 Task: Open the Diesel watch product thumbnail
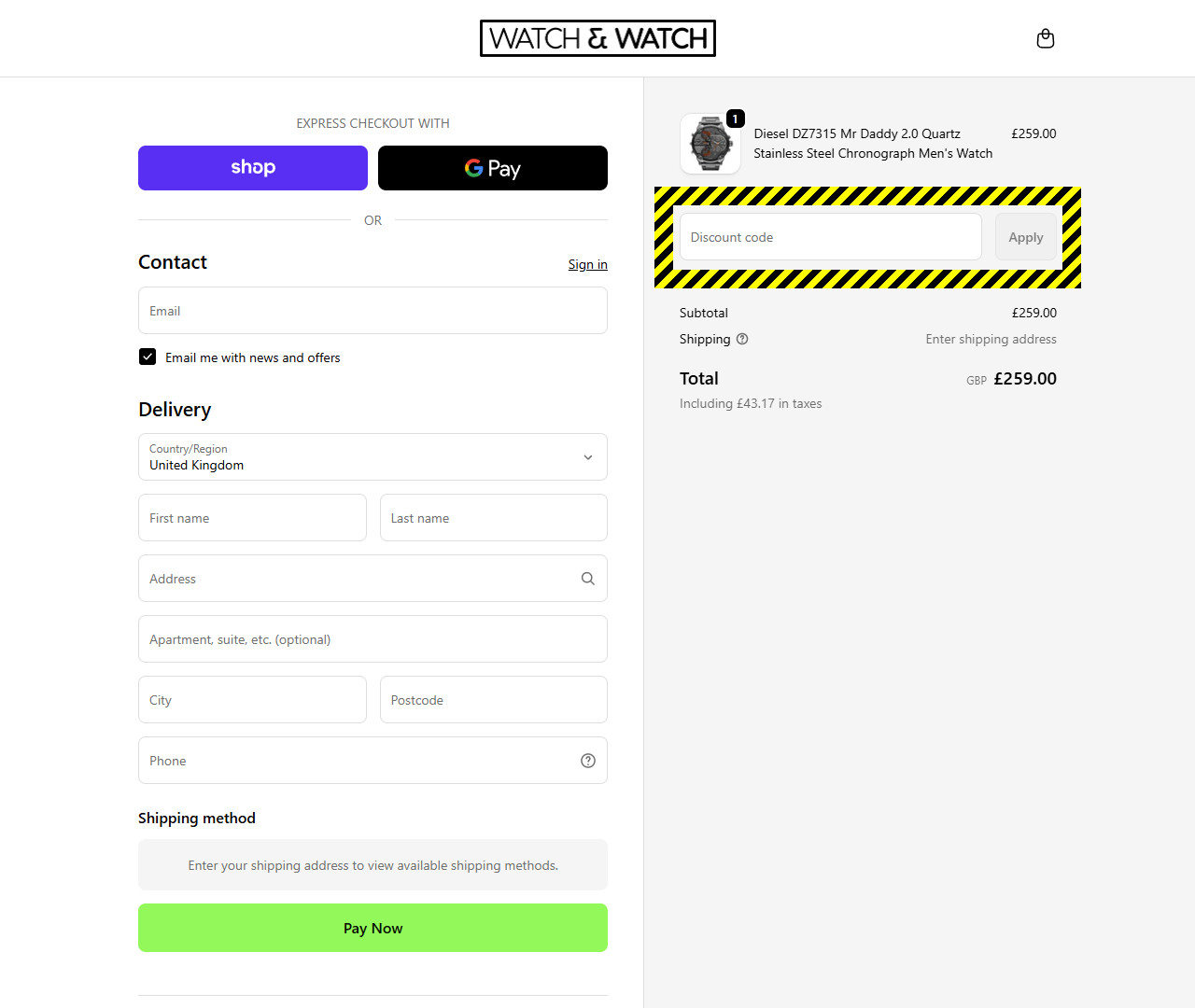[x=710, y=144]
